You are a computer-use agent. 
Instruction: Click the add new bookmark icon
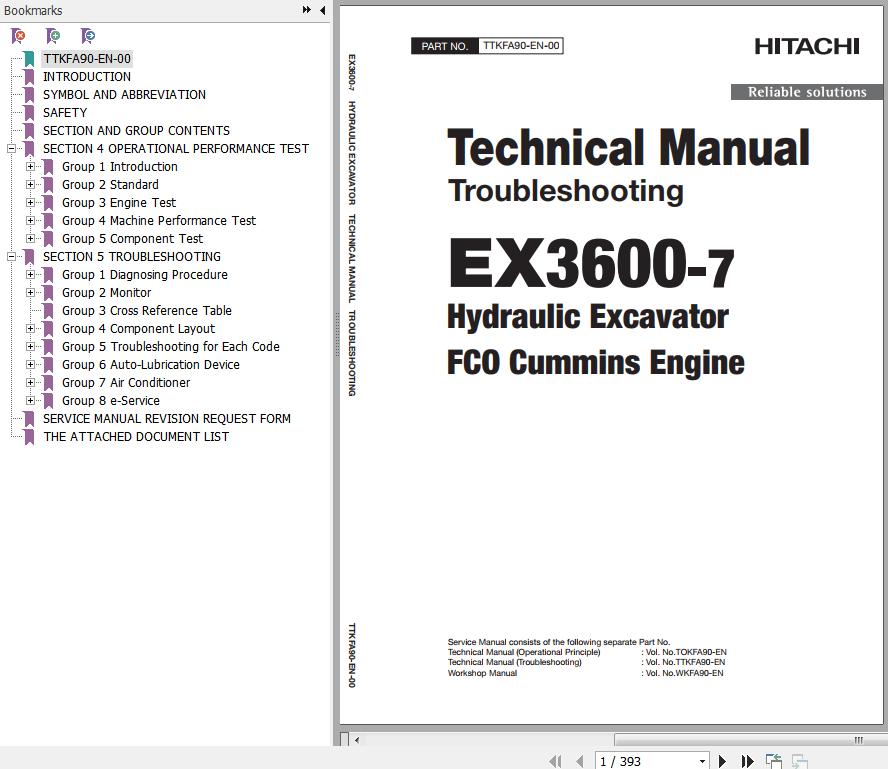tap(53, 36)
